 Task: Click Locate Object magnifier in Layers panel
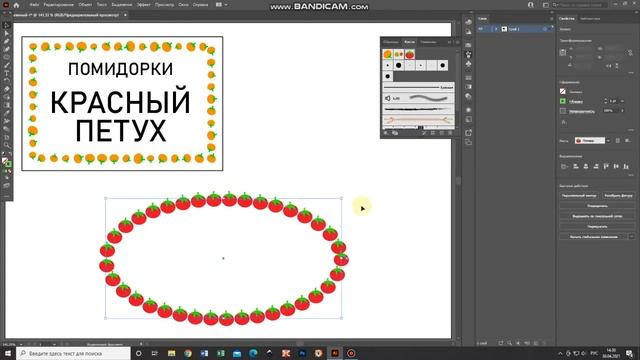click(x=509, y=343)
